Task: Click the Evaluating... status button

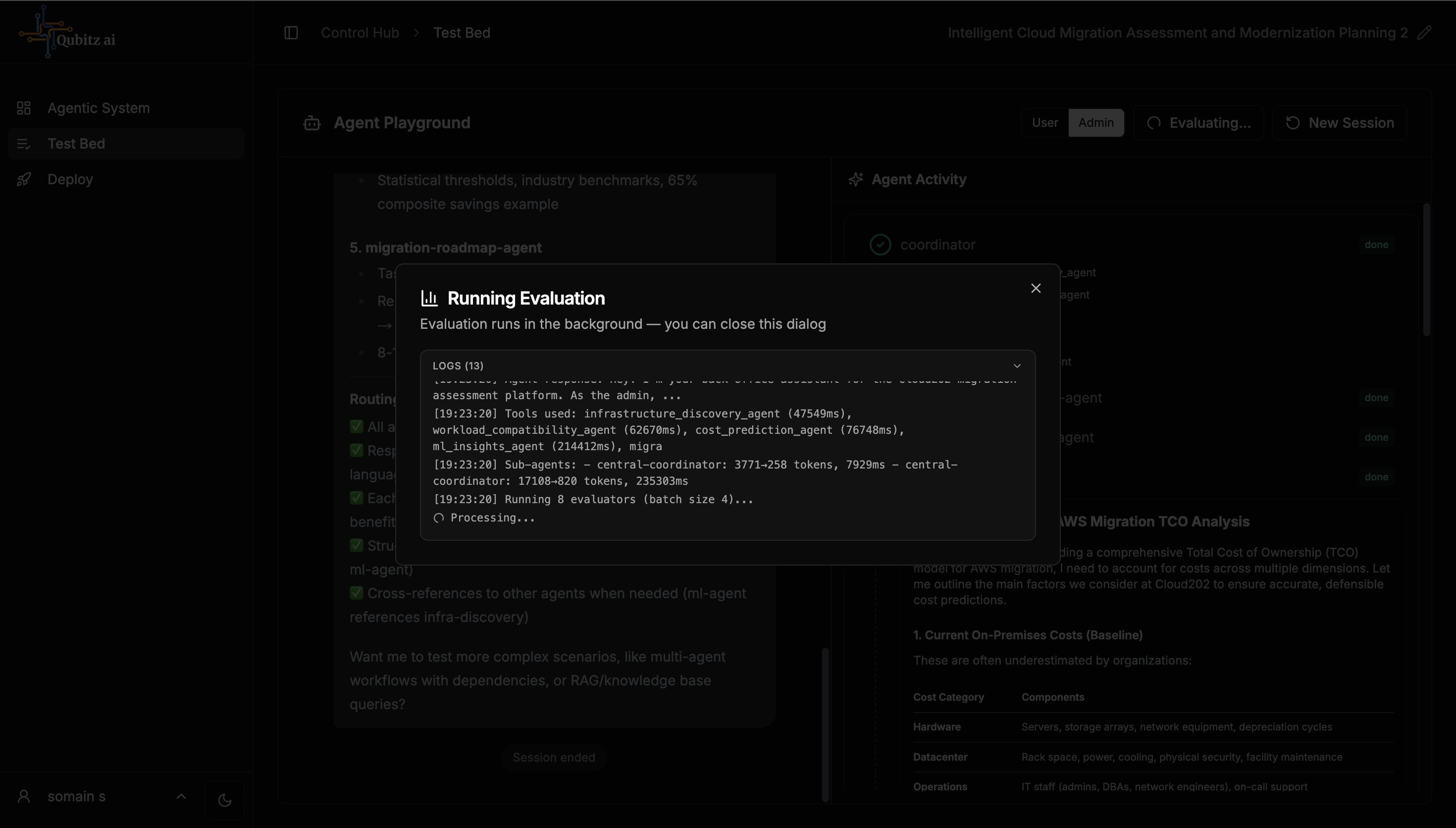Action: pyautogui.click(x=1198, y=123)
